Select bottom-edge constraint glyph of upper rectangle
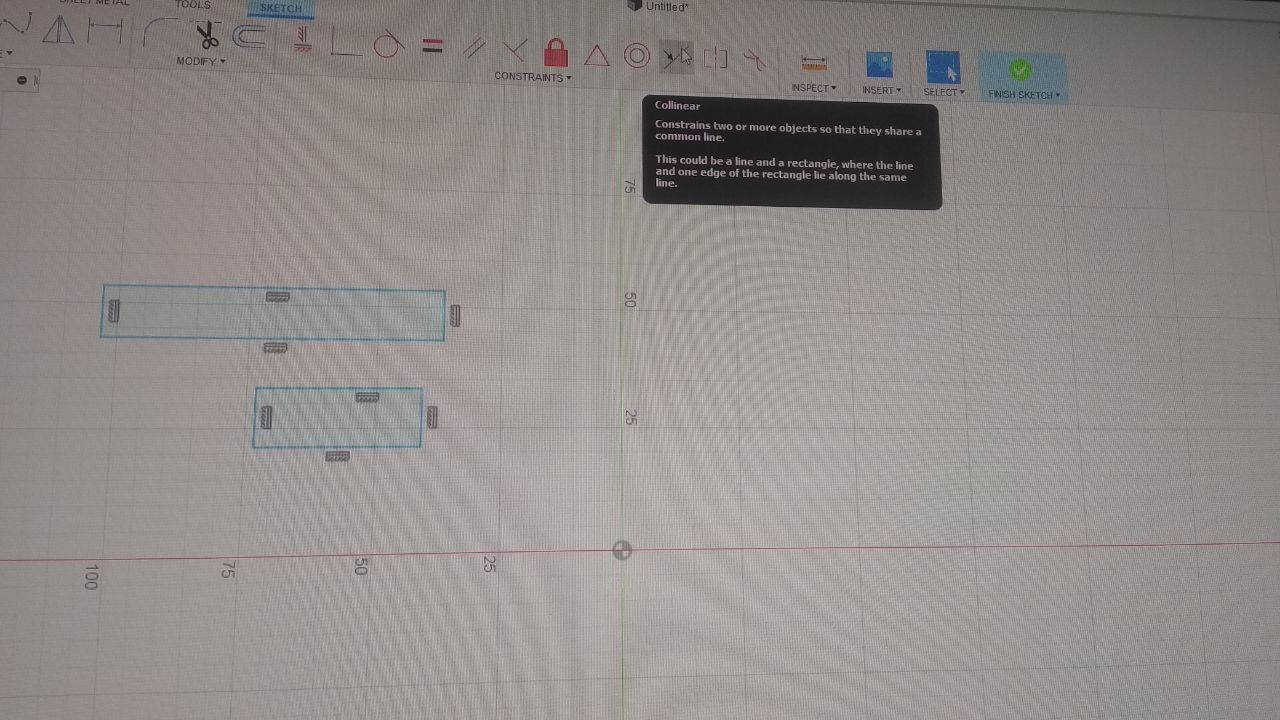 [x=275, y=348]
